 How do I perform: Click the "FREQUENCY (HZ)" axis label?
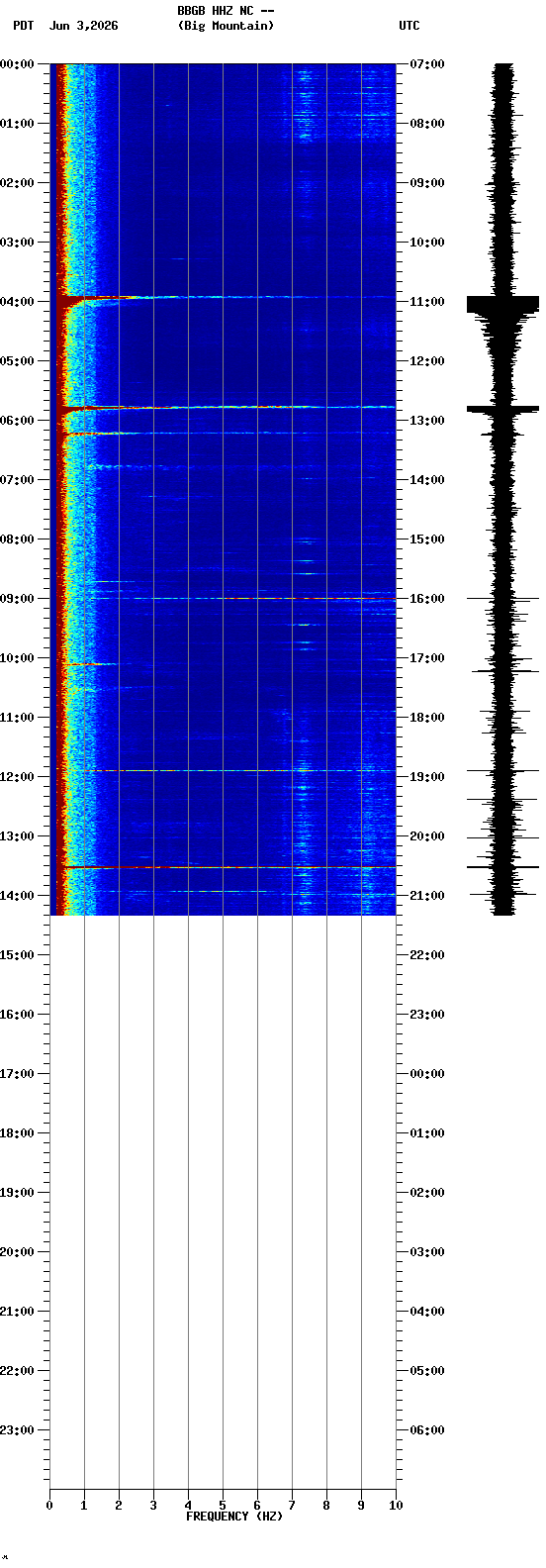tap(233, 1517)
